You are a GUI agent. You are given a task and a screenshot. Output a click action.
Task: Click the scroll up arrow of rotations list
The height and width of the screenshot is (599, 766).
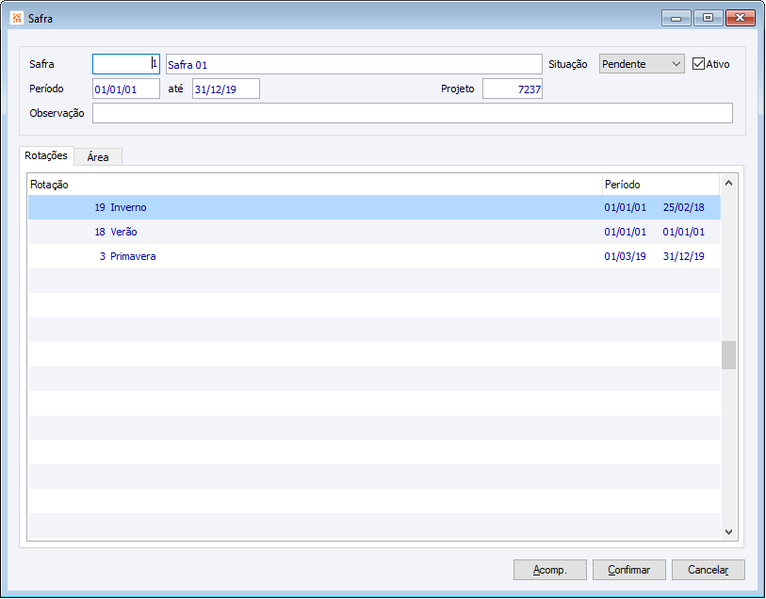click(x=728, y=183)
